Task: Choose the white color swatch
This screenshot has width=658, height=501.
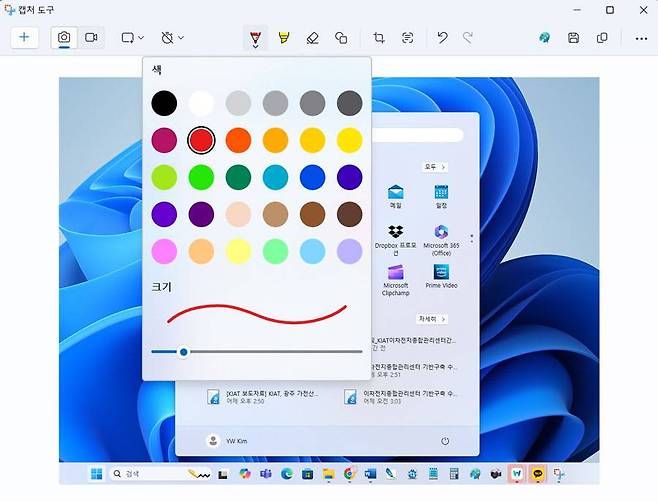Action: coord(201,102)
